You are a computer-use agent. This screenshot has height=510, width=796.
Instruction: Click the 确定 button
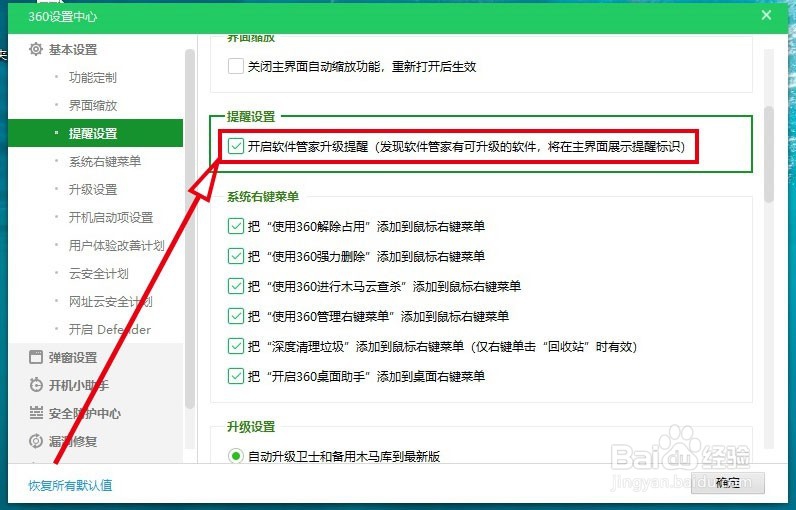(728, 483)
